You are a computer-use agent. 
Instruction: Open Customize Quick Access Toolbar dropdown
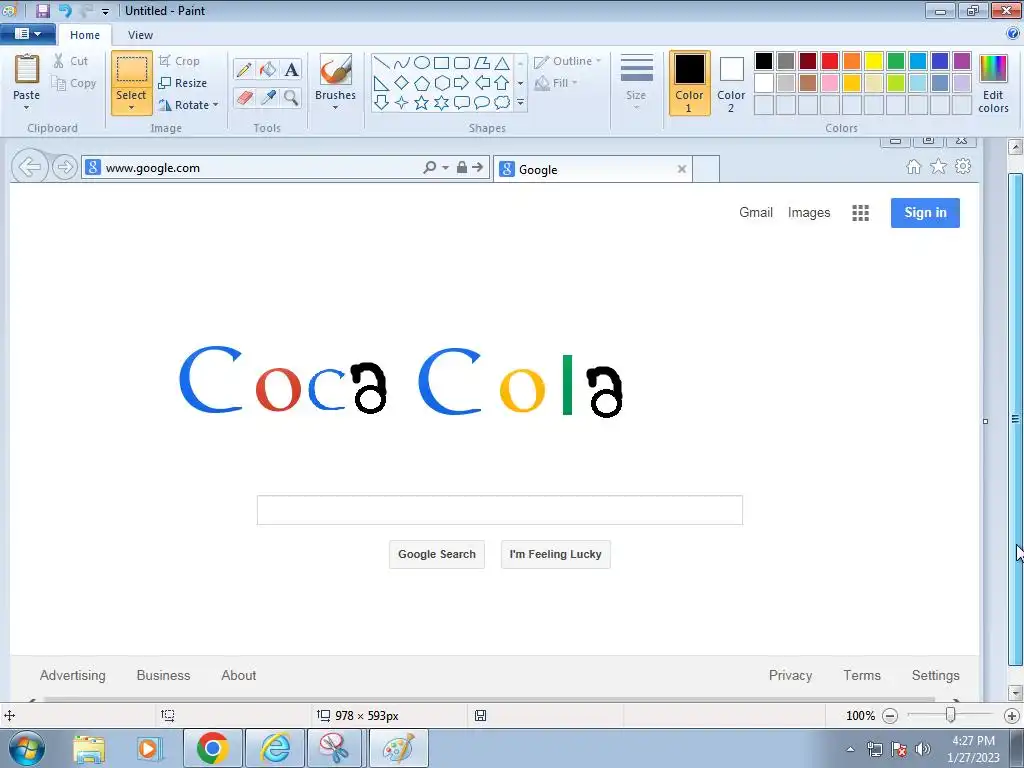pos(105,11)
